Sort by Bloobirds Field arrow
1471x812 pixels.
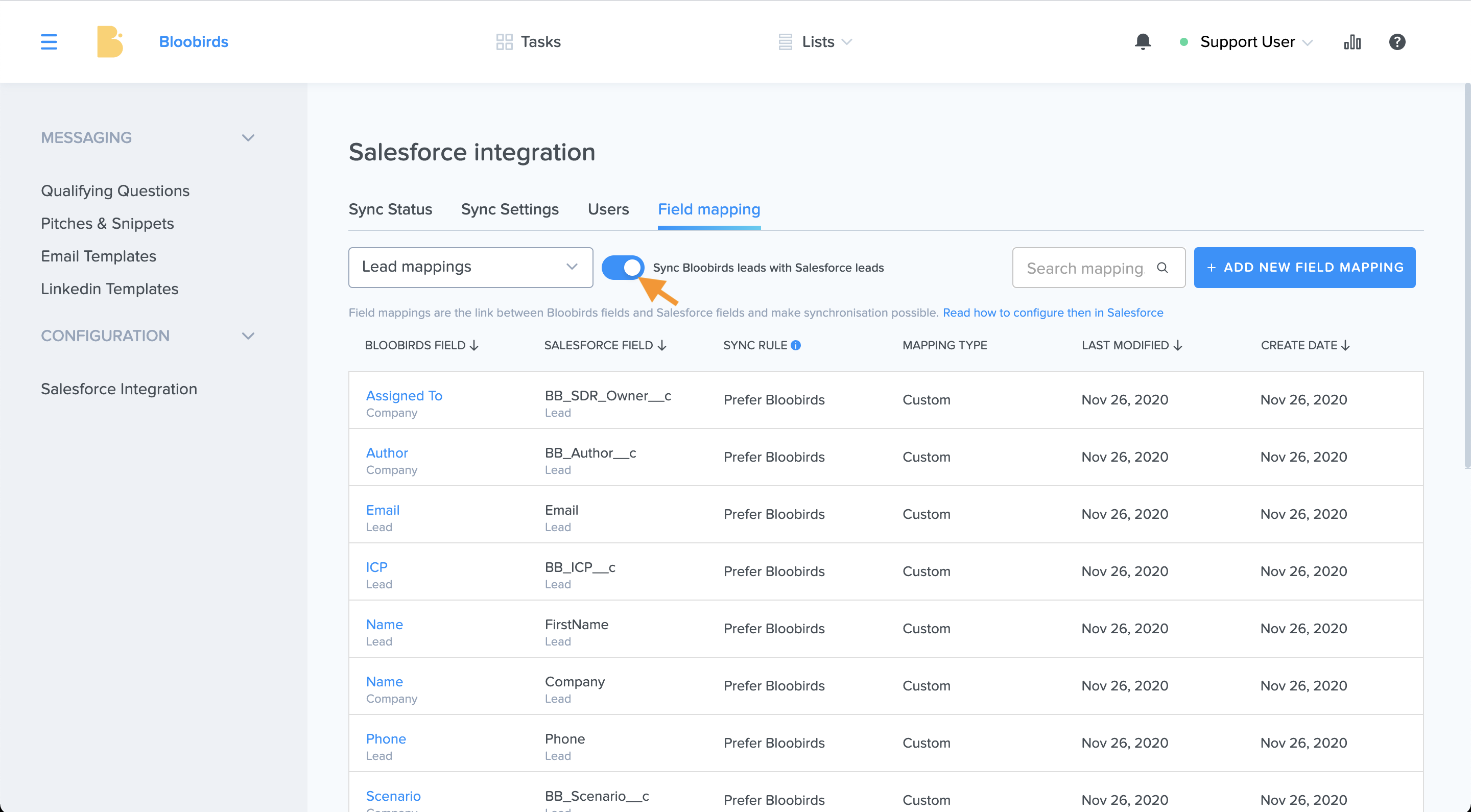tap(474, 345)
